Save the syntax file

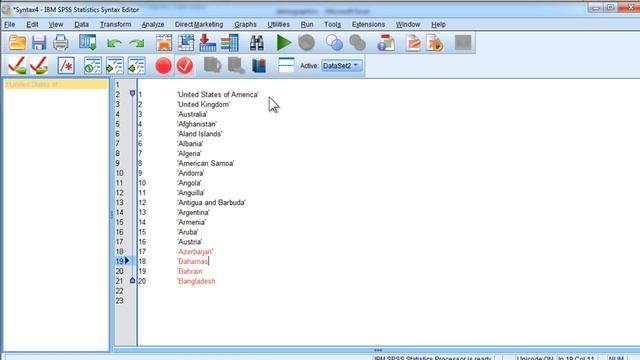pos(39,42)
